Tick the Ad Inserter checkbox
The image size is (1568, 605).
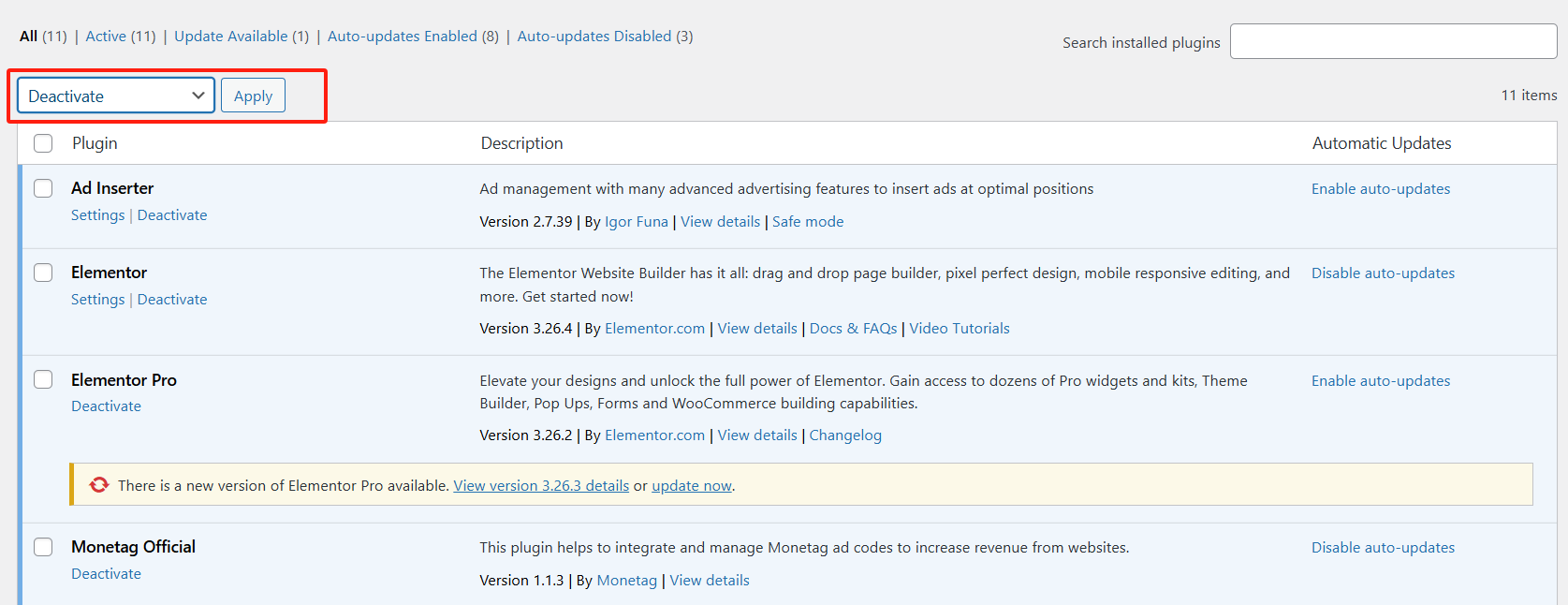pos(43,188)
